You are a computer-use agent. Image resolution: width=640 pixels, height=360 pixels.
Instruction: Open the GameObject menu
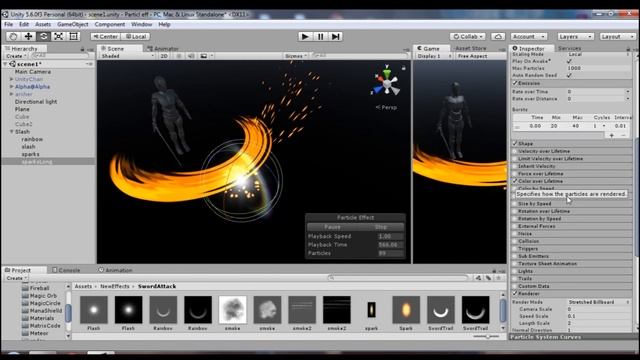pos(73,24)
